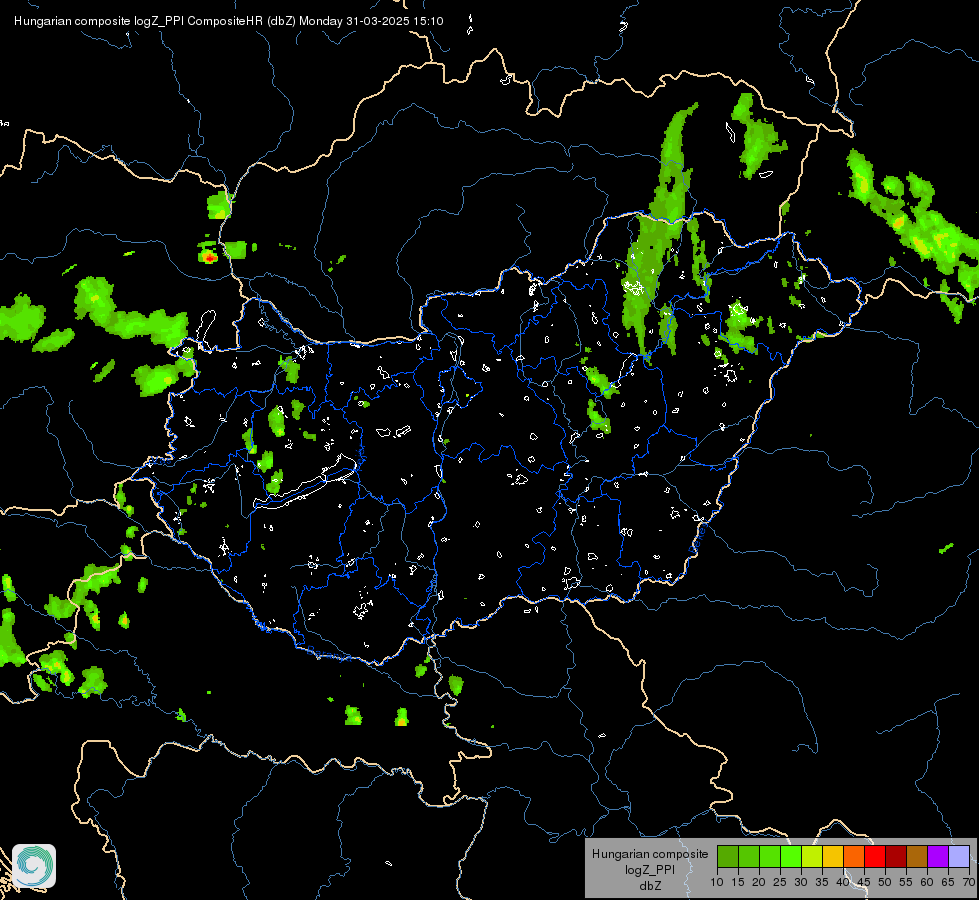
Task: Click the '10' tick label on the color scale
Action: [717, 882]
